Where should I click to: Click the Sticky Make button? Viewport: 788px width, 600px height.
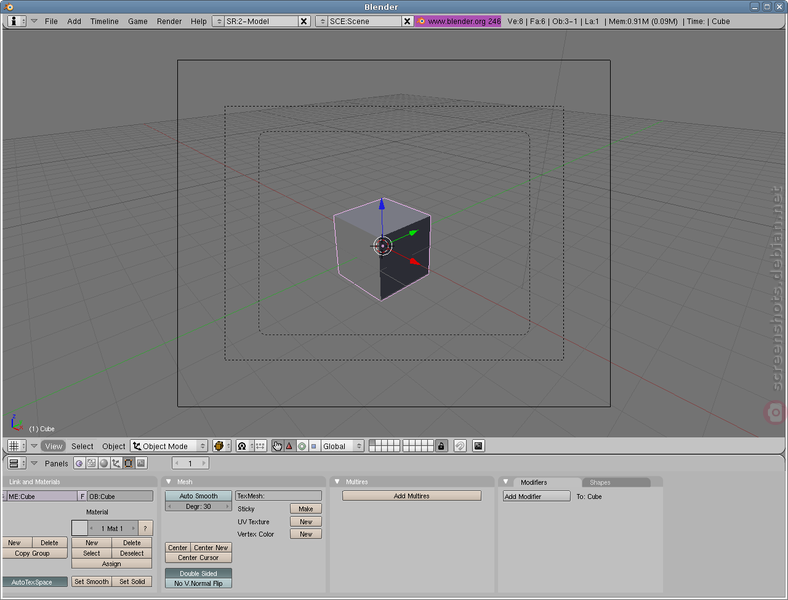tap(306, 509)
